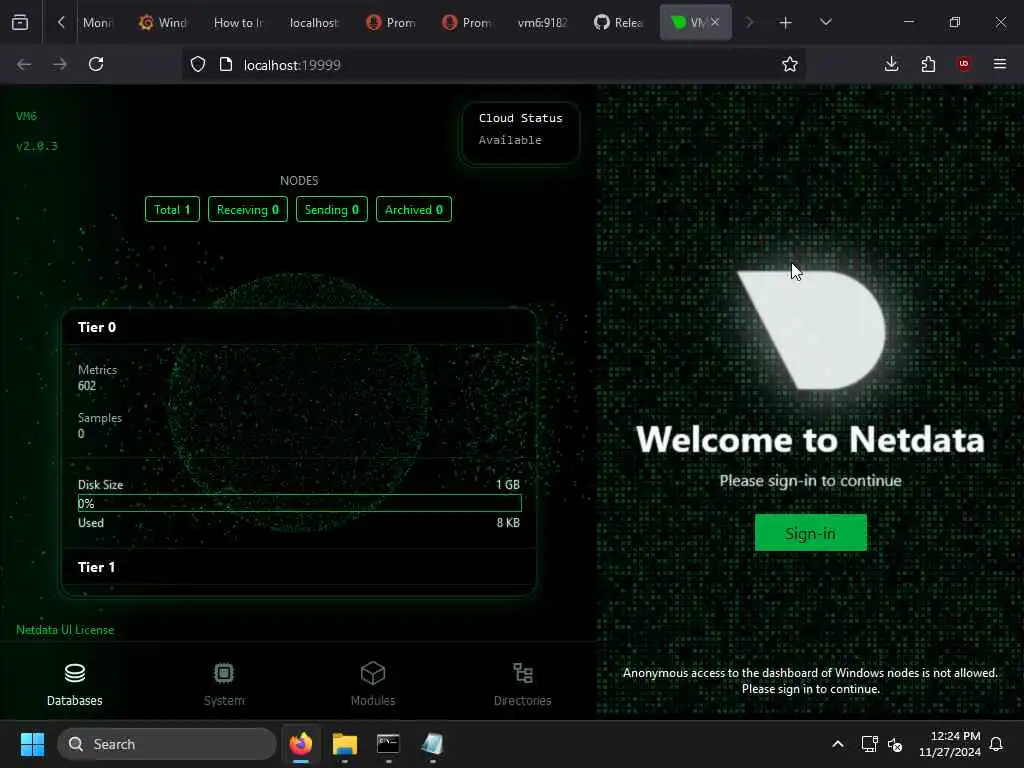Expand the Tier 0 section header
Image resolution: width=1024 pixels, height=768 pixels.
point(299,327)
